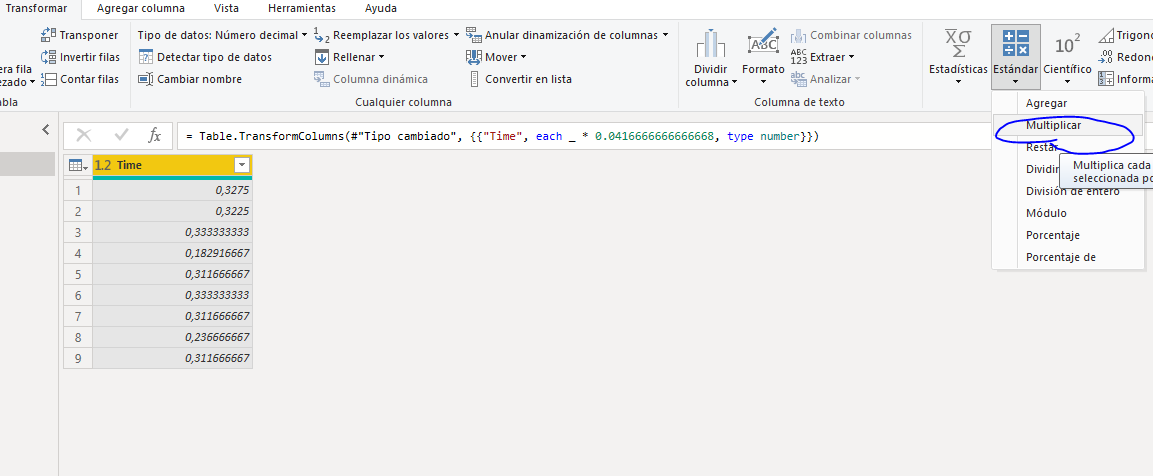Click Anular dinamización de columnas icon

(473, 35)
